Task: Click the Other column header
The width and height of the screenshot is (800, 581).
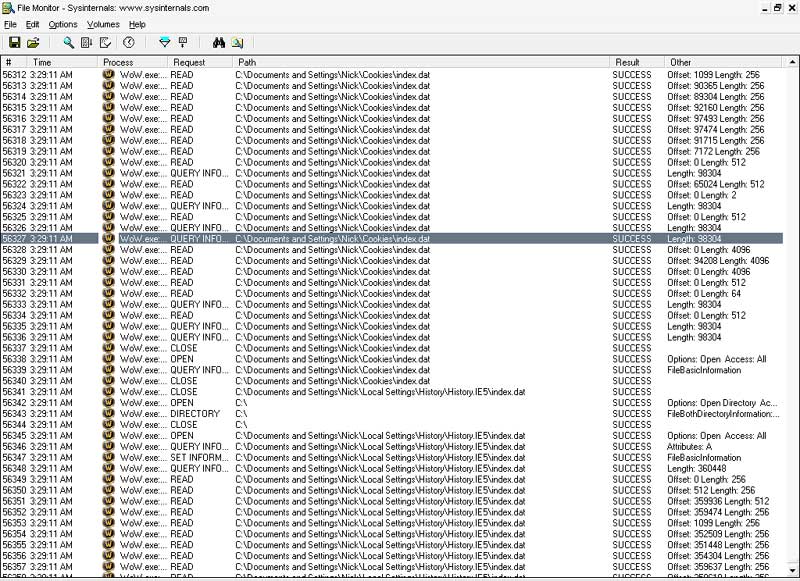Action: click(x=723, y=62)
